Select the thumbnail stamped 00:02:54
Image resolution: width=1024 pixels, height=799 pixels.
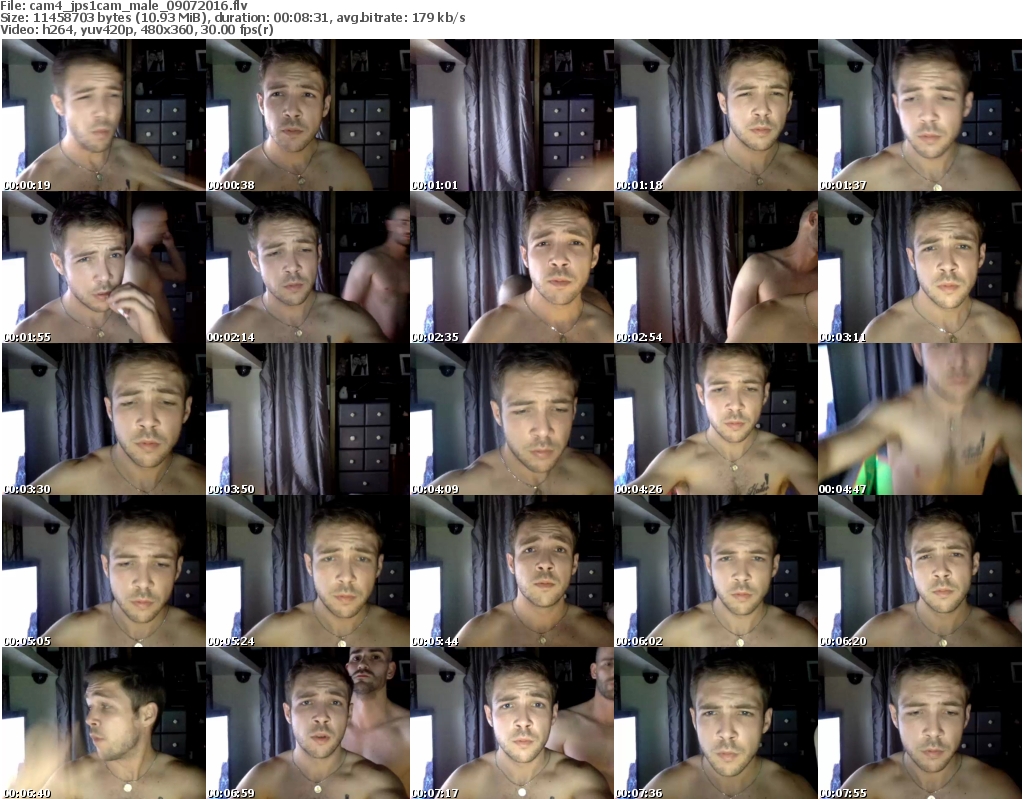click(x=715, y=267)
